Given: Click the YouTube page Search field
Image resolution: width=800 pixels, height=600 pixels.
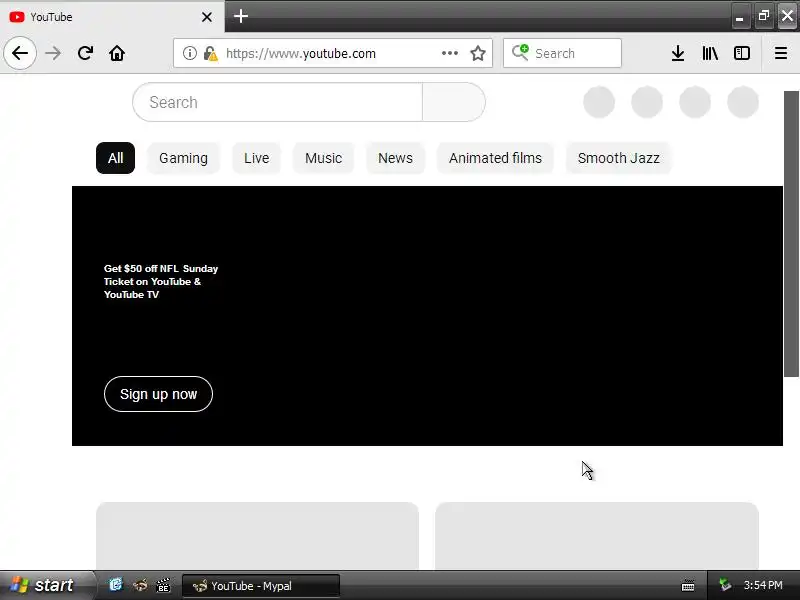Looking at the screenshot, I should tap(278, 102).
